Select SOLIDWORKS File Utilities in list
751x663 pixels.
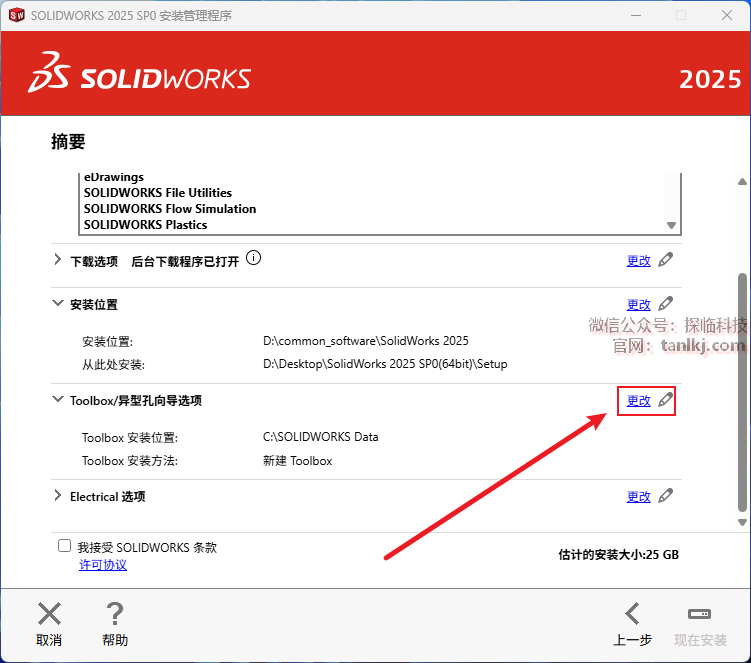[158, 193]
